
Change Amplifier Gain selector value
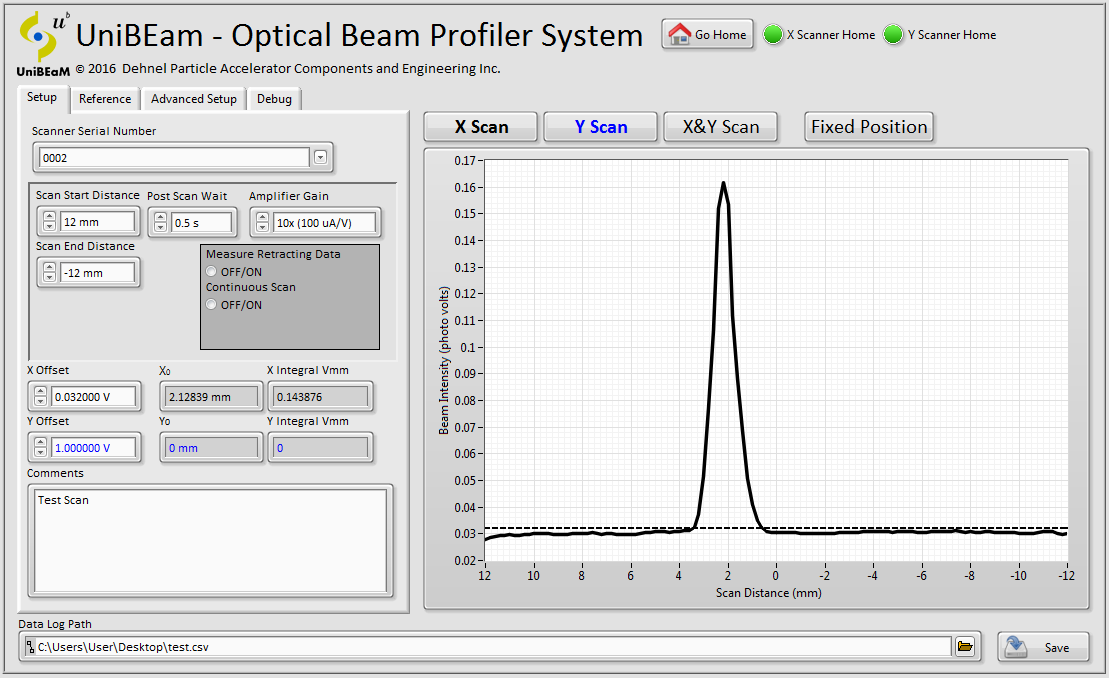[261, 222]
